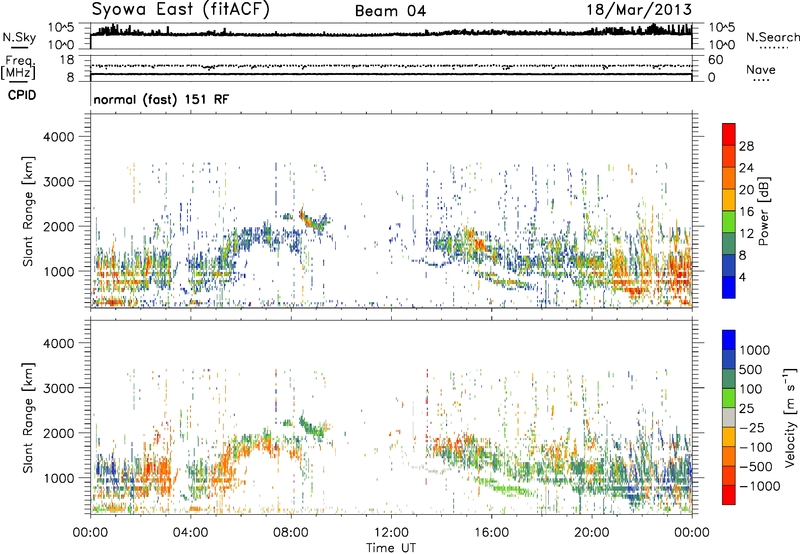Click the 'Nave' legend label
This screenshot has width=800, height=554.
[761, 69]
